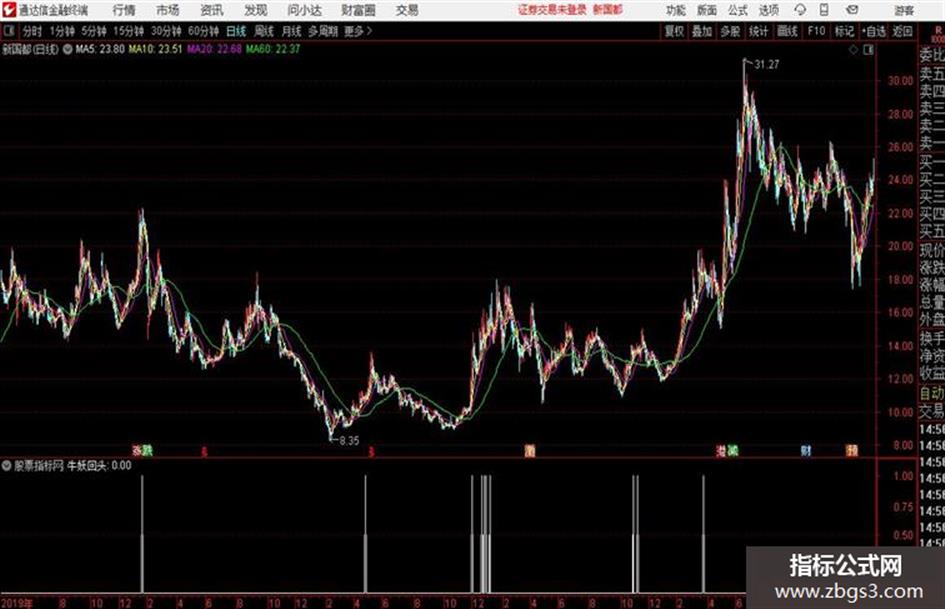Select the 周线 weekly chart tab
This screenshot has height=609, width=945.
click(263, 31)
